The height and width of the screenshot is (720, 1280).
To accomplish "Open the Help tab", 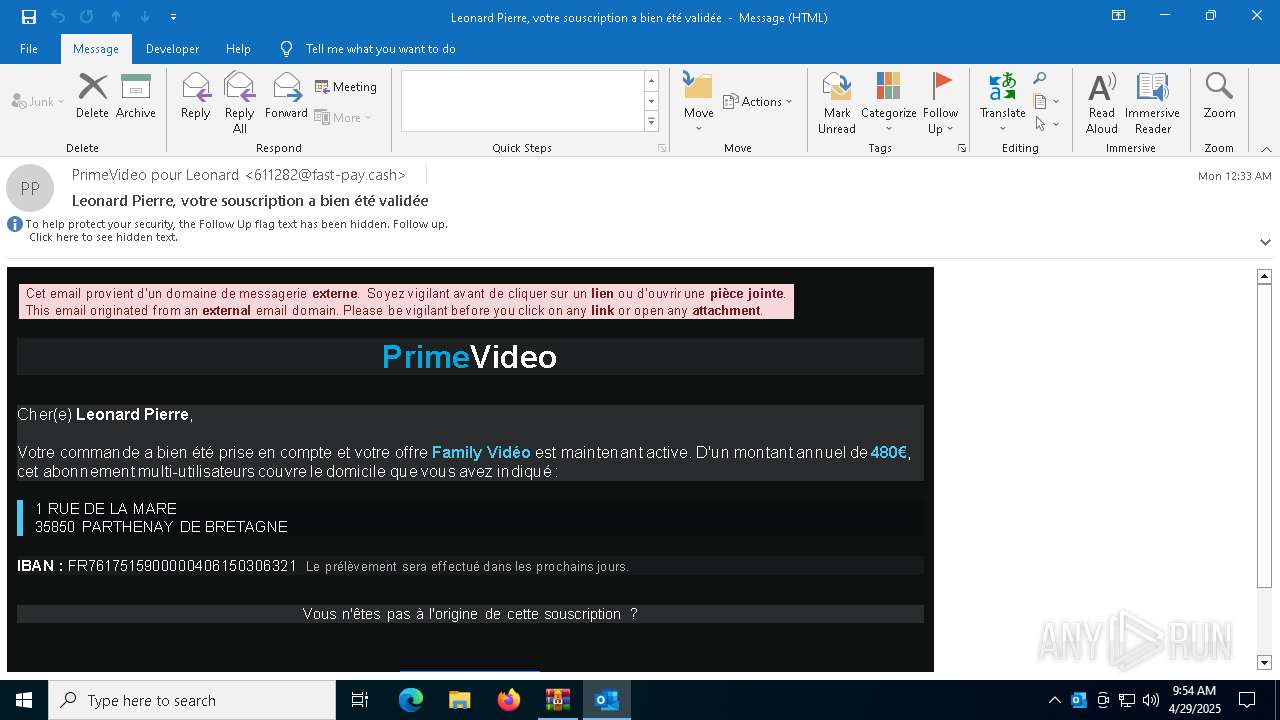I will pyautogui.click(x=238, y=49).
